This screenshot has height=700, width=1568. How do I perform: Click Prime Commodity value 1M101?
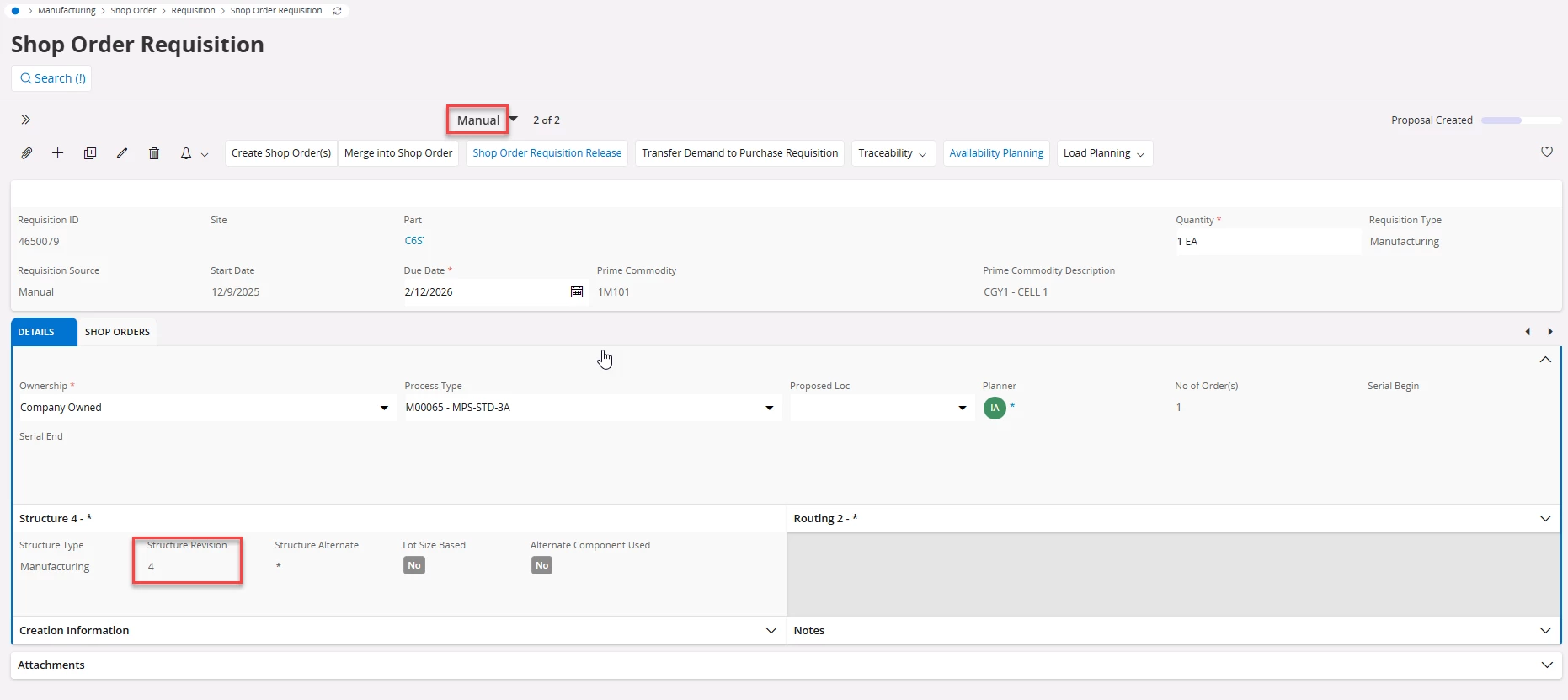coord(614,292)
